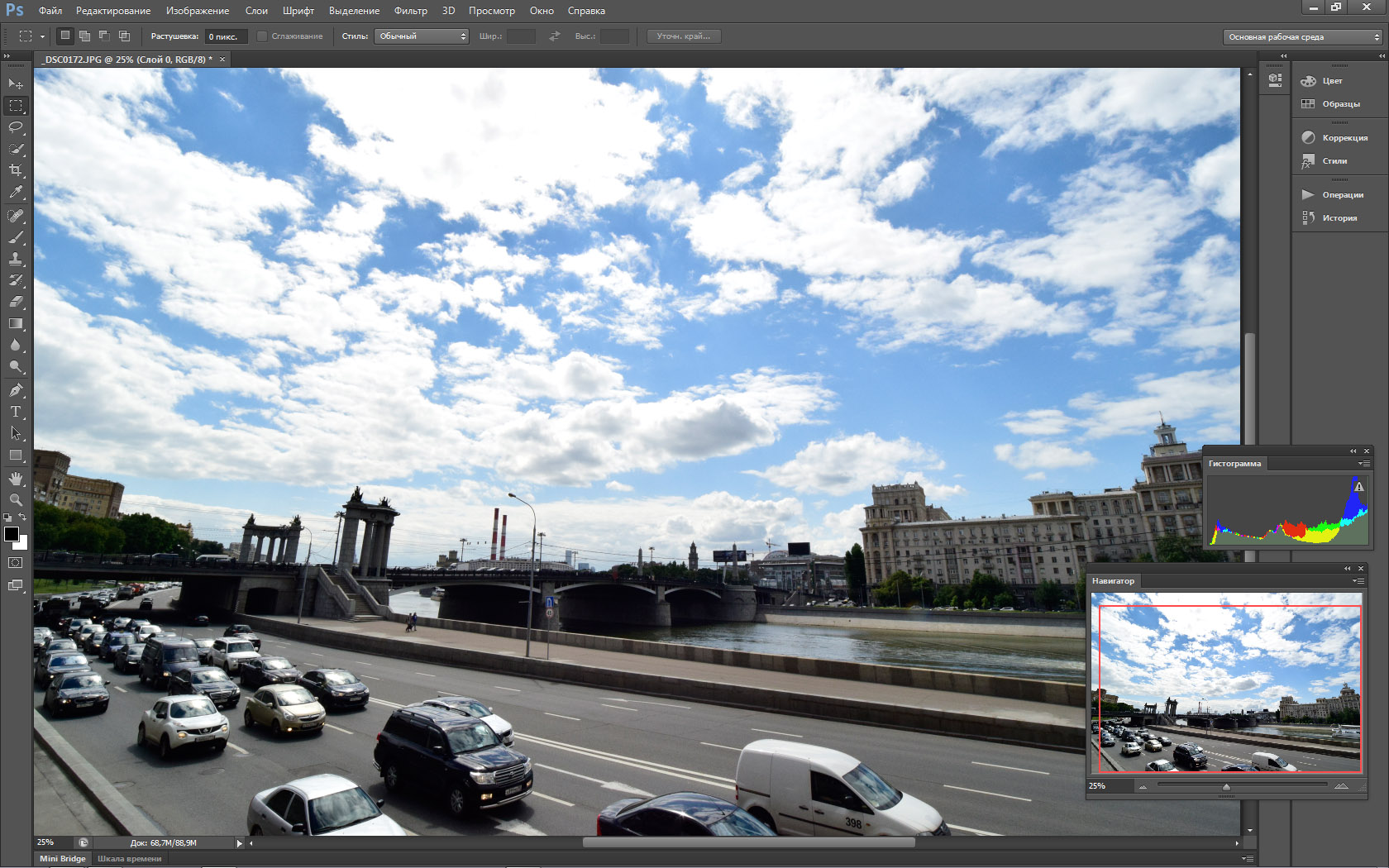Switch to the Mini Bridge tab
The width and height of the screenshot is (1389, 868).
(63, 859)
